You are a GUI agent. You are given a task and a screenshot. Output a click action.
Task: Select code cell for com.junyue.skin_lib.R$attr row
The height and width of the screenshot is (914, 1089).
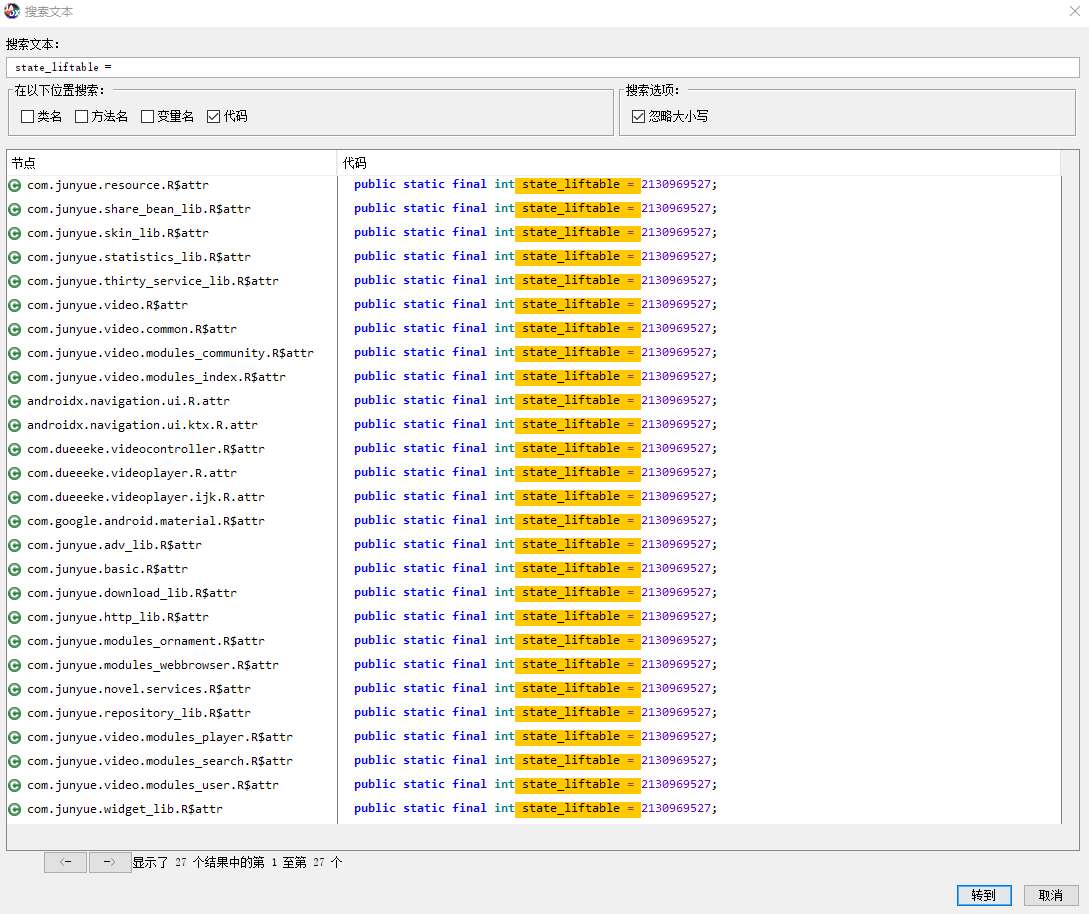click(x=699, y=233)
